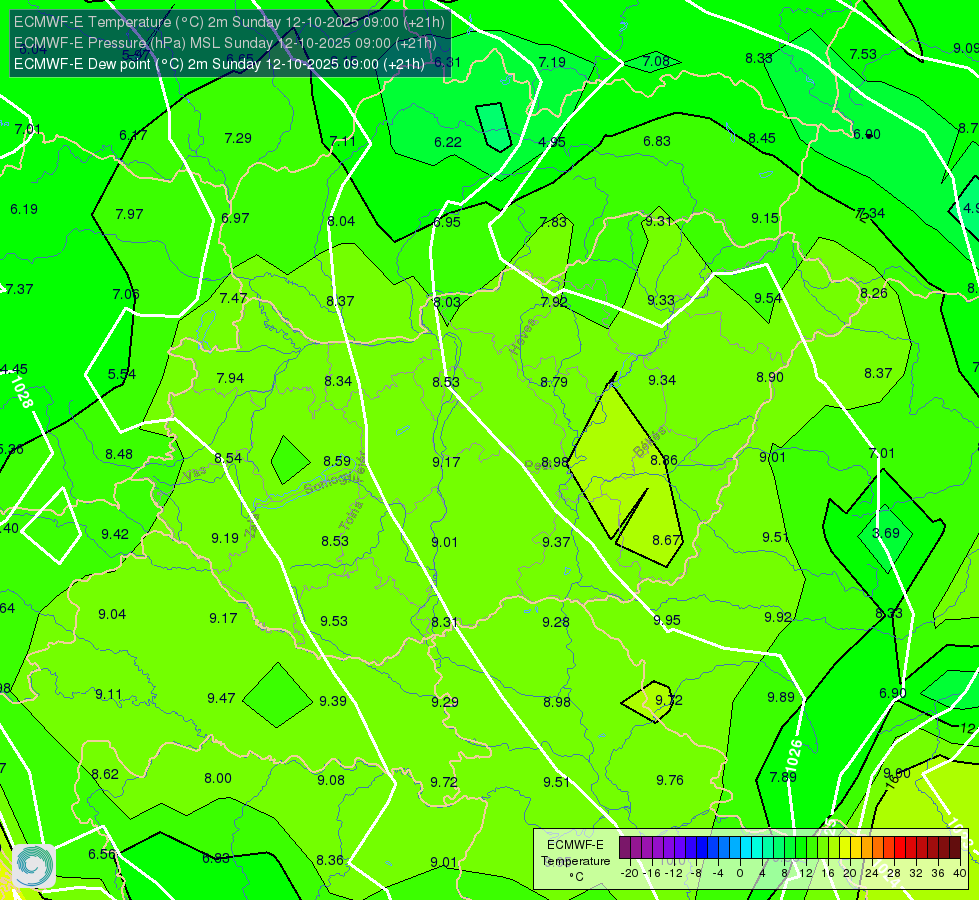979x900 pixels.
Task: Click the map value 9.54
Action: (768, 298)
